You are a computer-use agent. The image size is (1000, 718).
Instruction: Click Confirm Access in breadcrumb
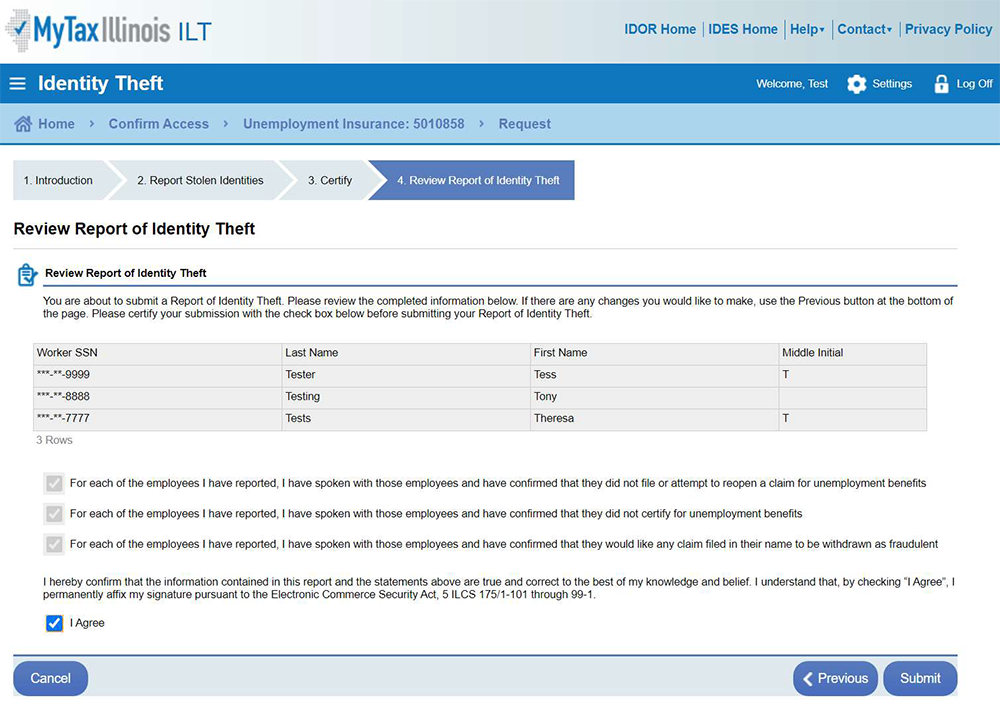coord(159,124)
